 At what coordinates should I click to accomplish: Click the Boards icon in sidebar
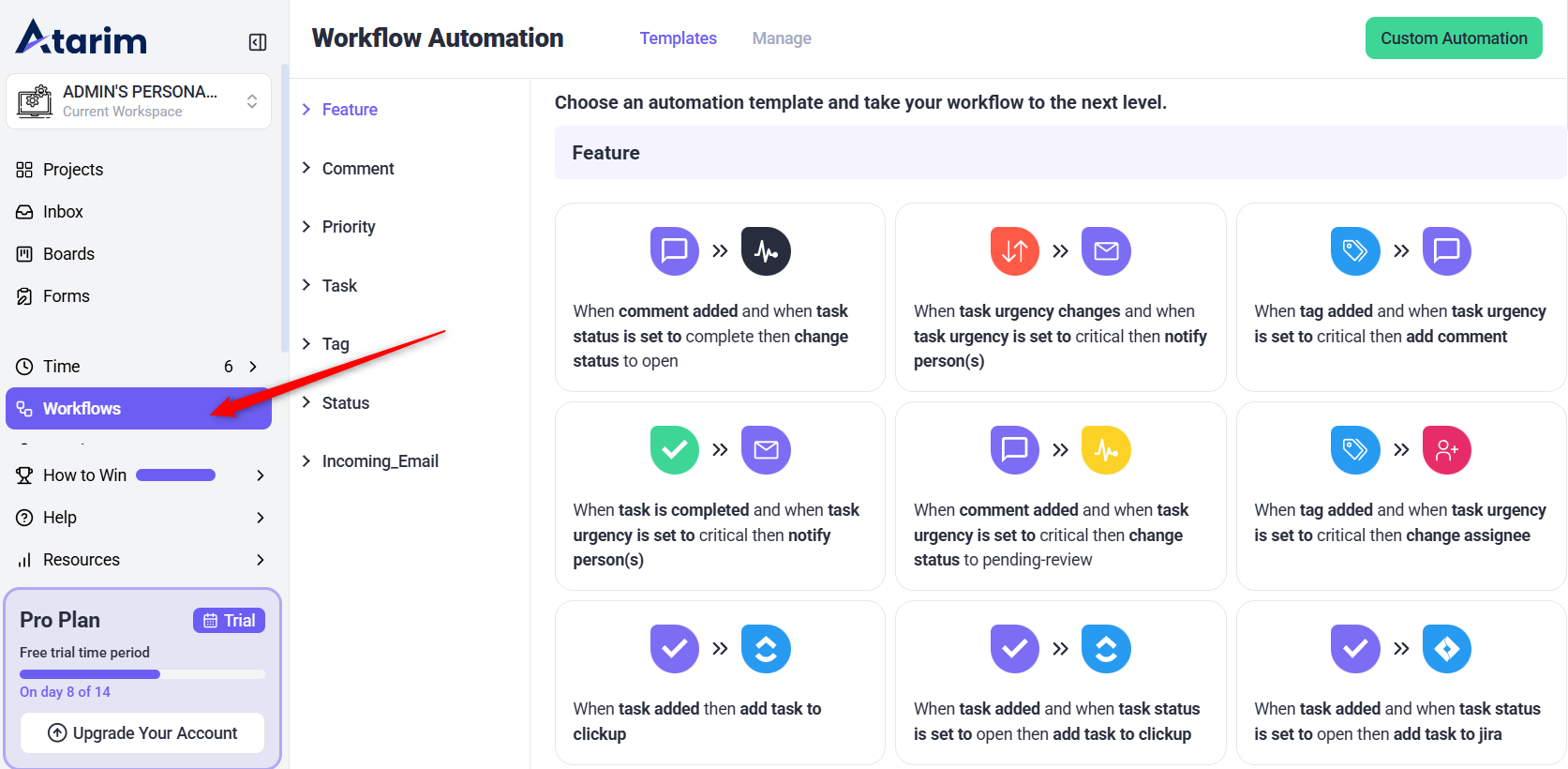24,254
